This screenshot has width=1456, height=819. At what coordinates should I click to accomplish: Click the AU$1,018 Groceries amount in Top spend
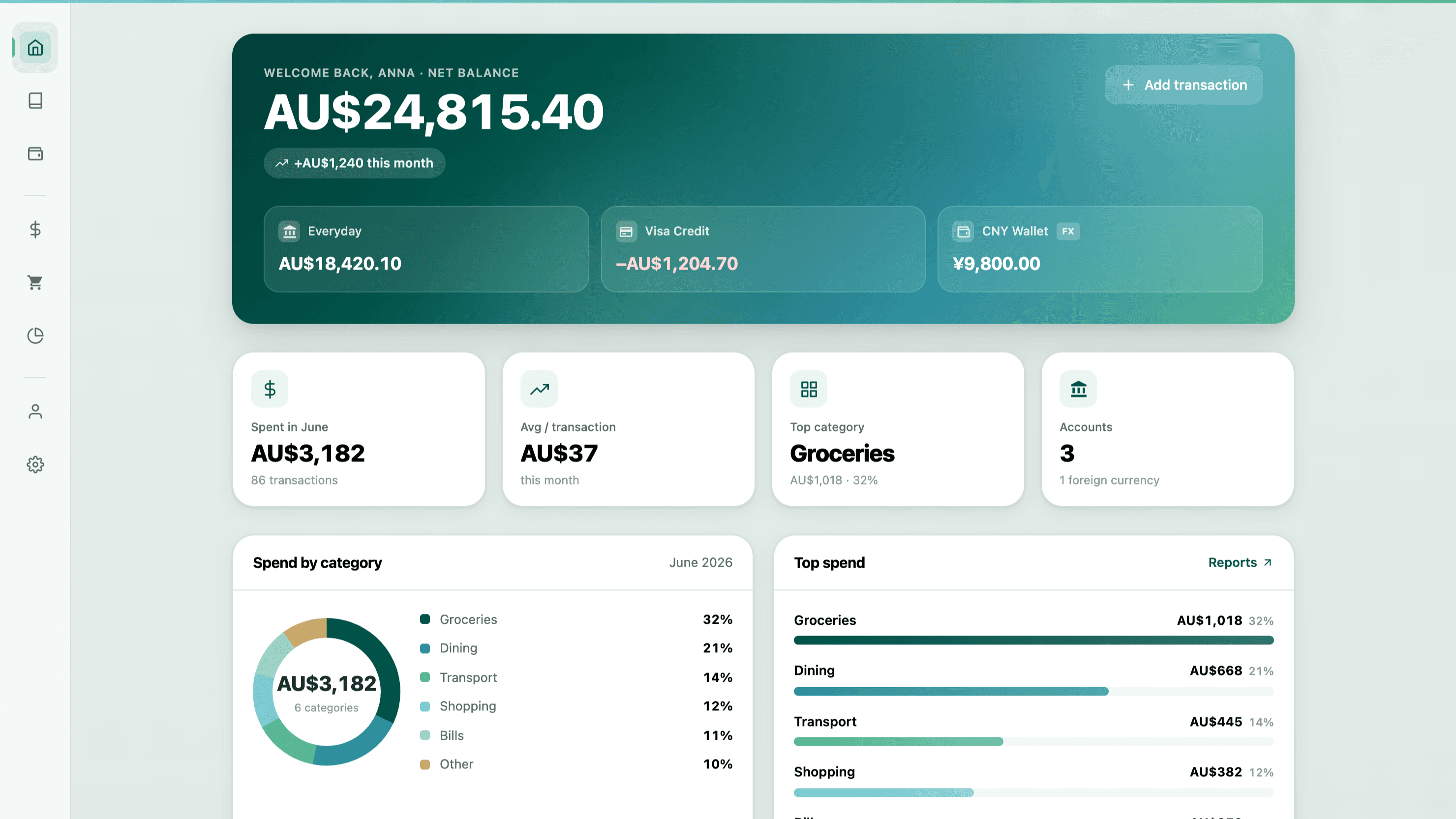coord(1210,621)
